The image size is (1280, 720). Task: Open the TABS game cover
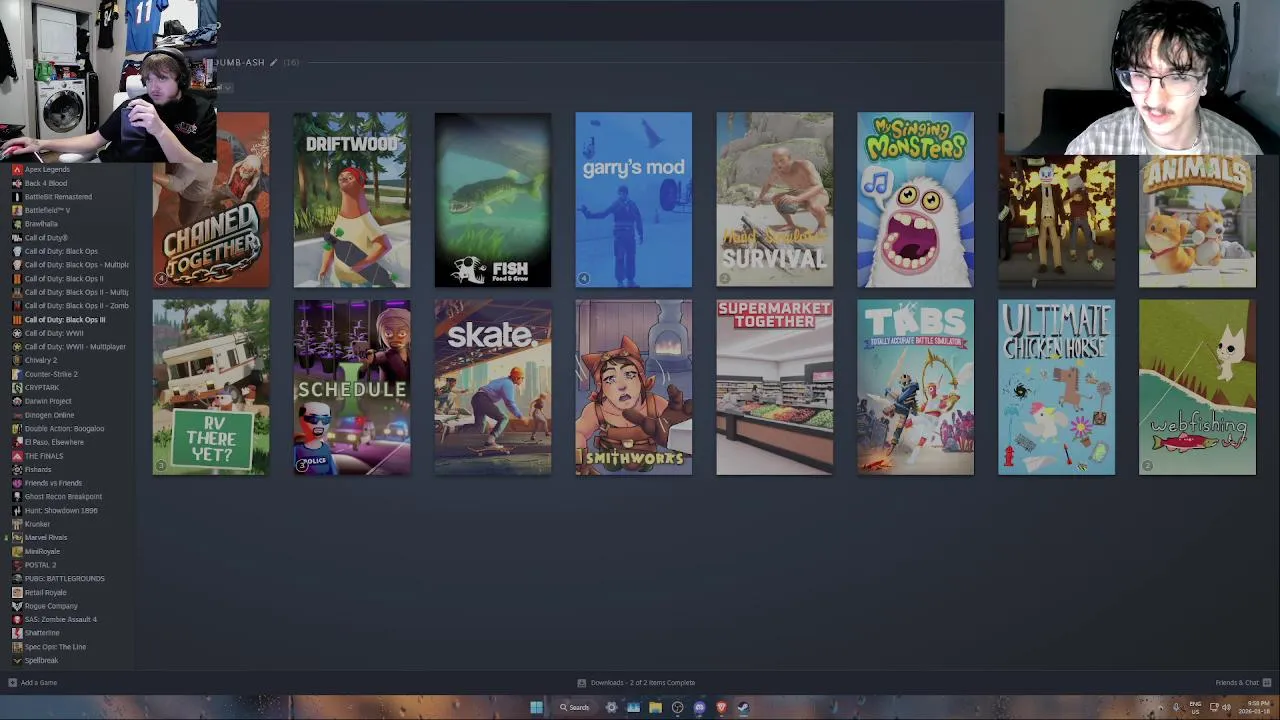[916, 387]
